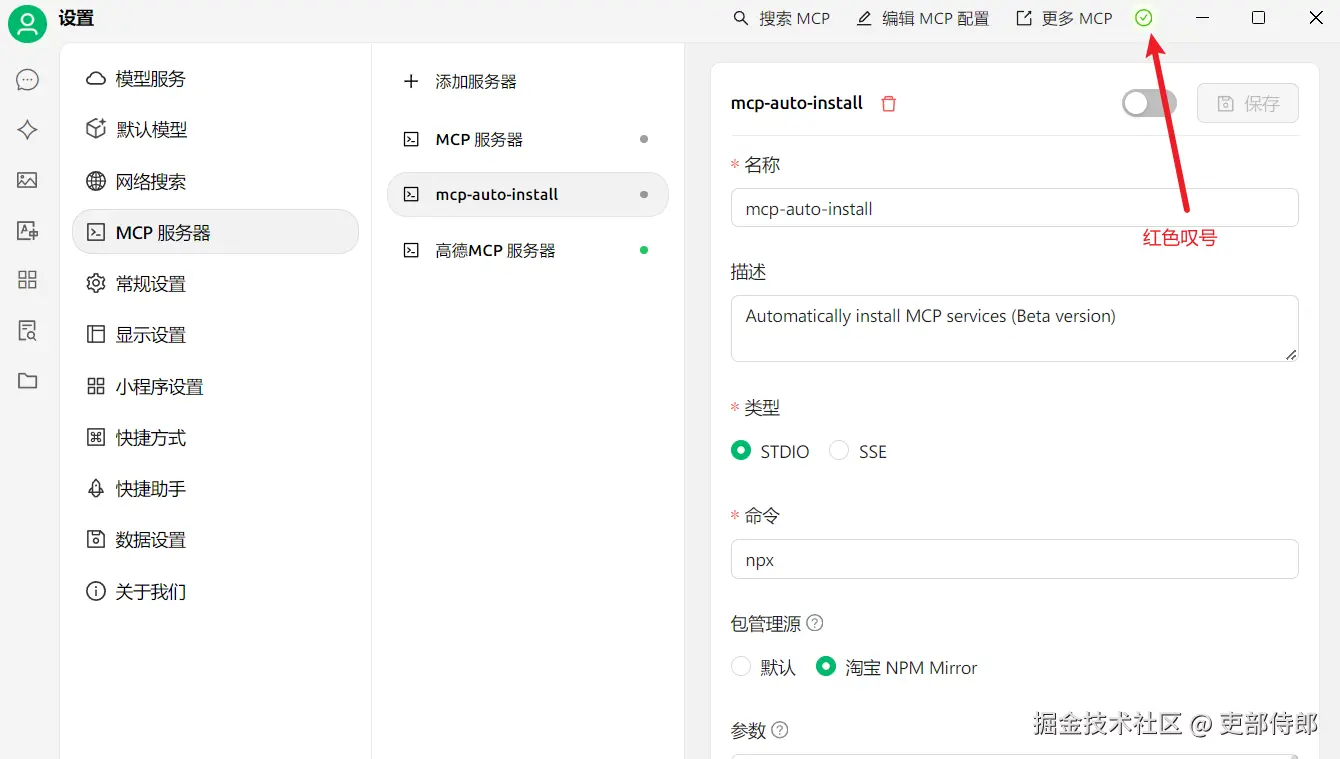Click the 命令 input field containing npx
Image resolution: width=1340 pixels, height=759 pixels.
tap(1014, 560)
